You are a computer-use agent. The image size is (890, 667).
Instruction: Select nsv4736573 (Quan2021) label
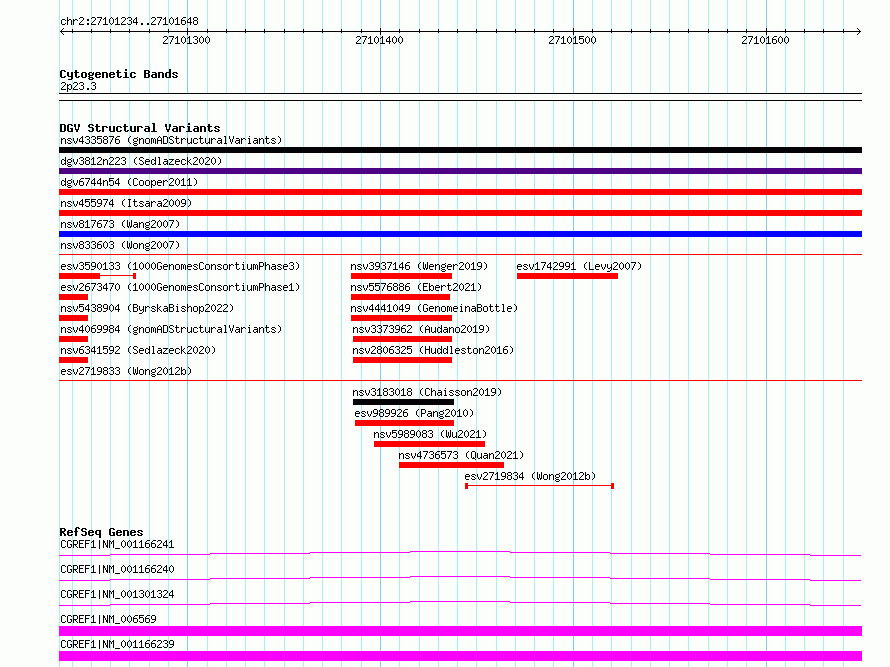461,455
